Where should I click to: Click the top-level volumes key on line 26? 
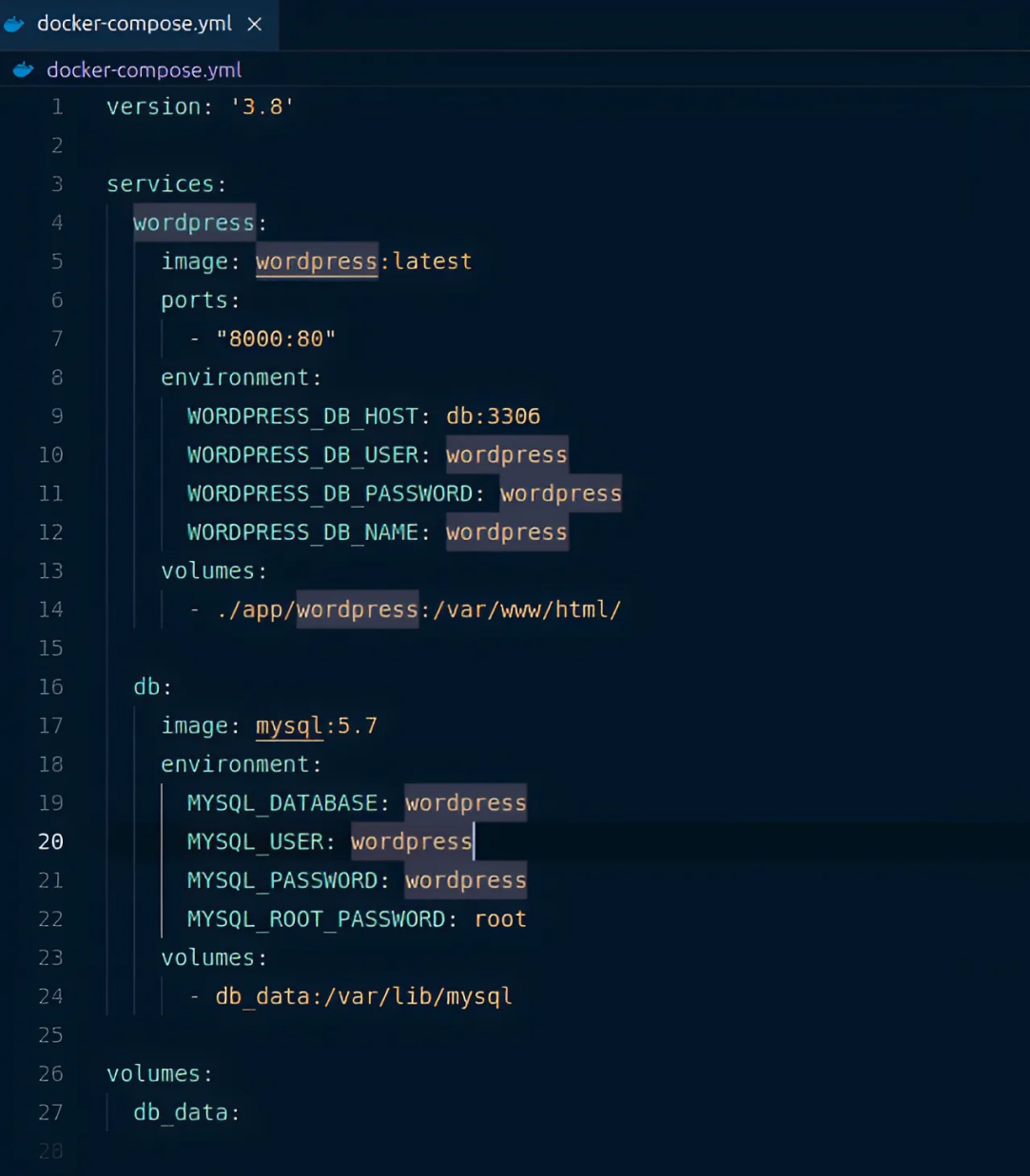point(158,1073)
